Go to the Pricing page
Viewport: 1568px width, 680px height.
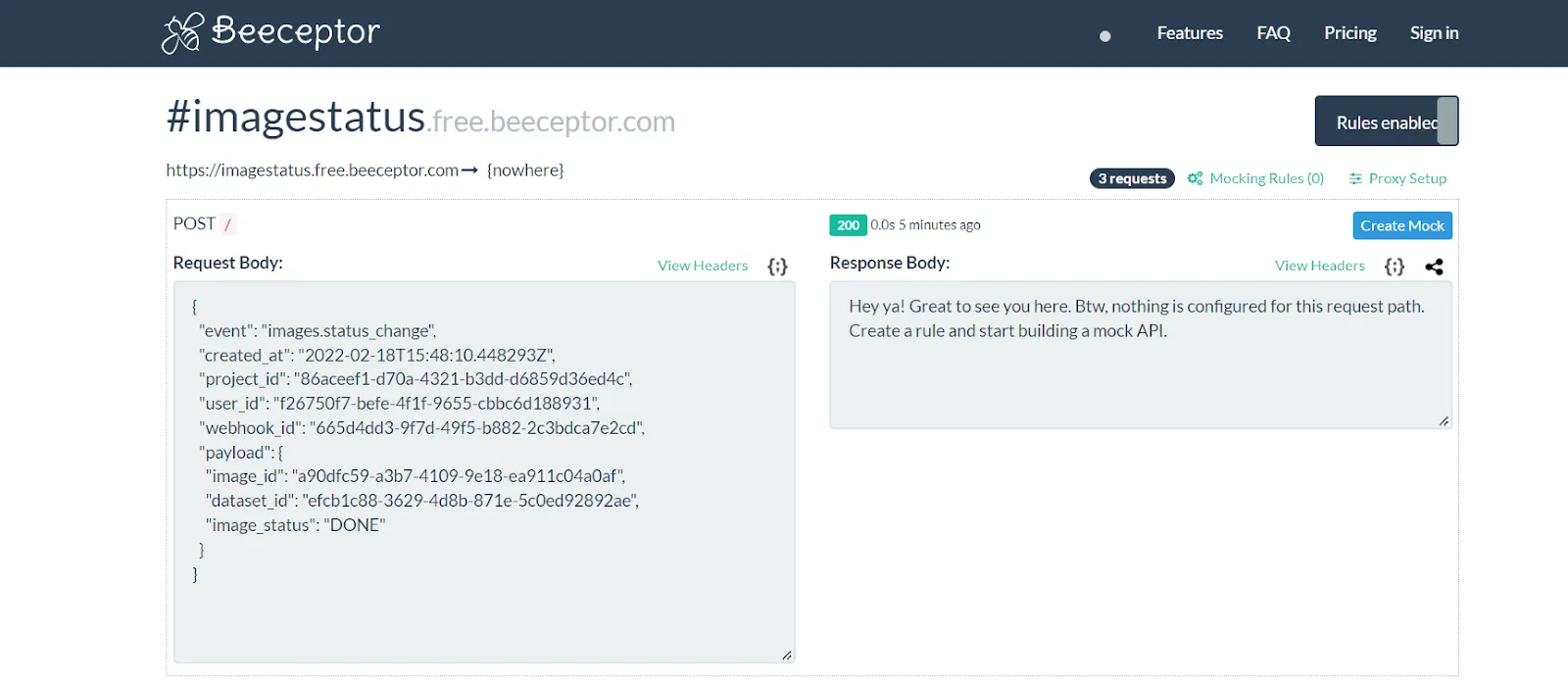click(1349, 33)
